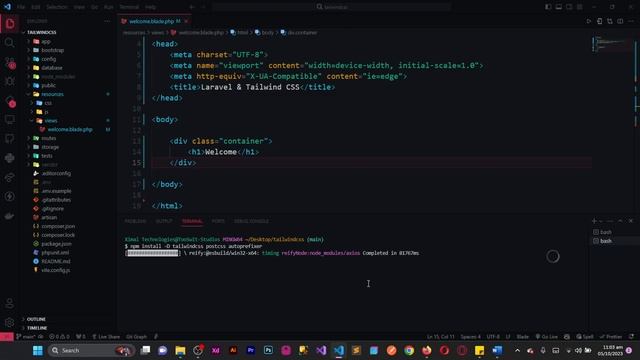Image resolution: width=640 pixels, height=360 pixels.
Task: Open Thunder Client lightning icon in activity bar
Action: coord(10,197)
